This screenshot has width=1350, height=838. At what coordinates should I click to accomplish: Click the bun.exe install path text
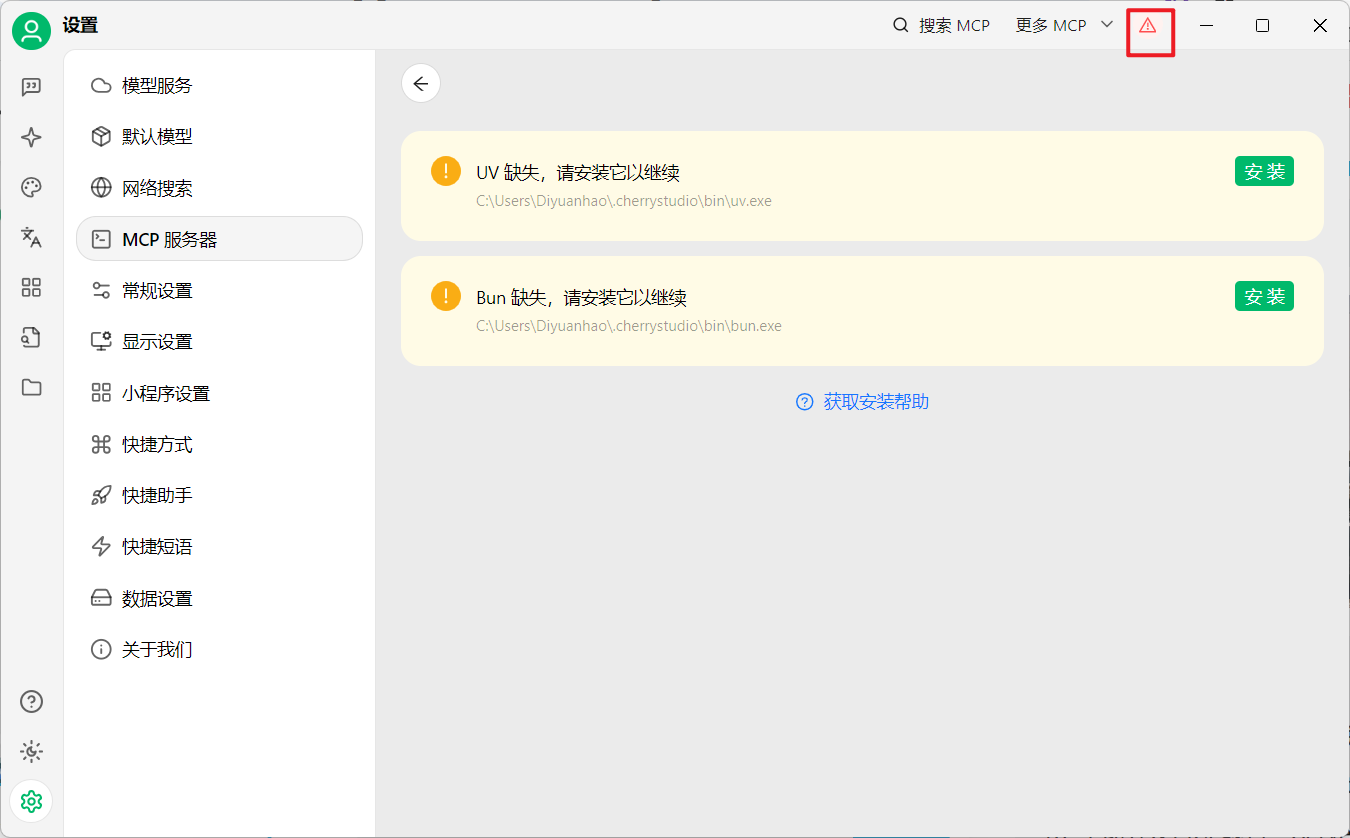(629, 326)
